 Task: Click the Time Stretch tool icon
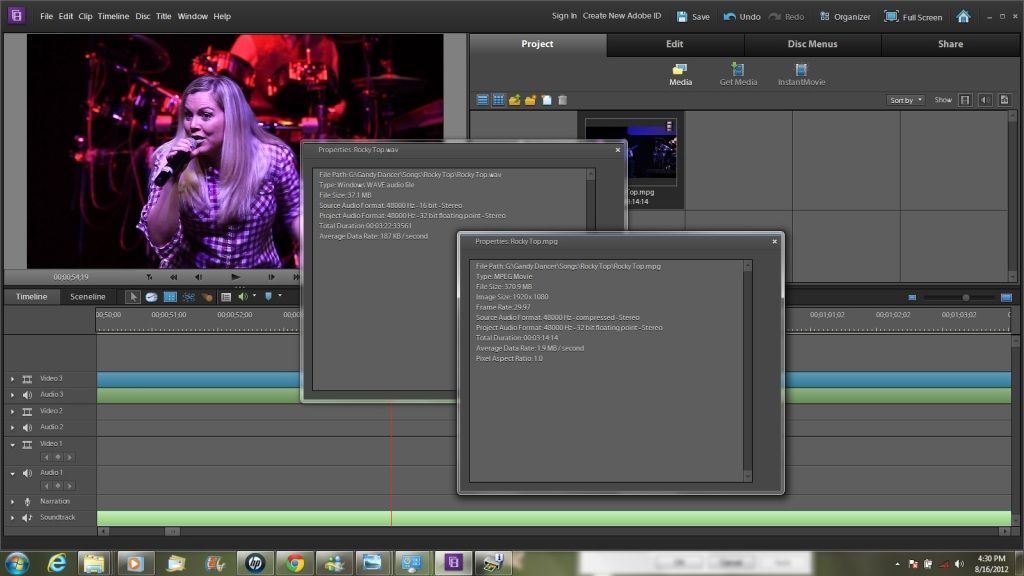[151, 297]
